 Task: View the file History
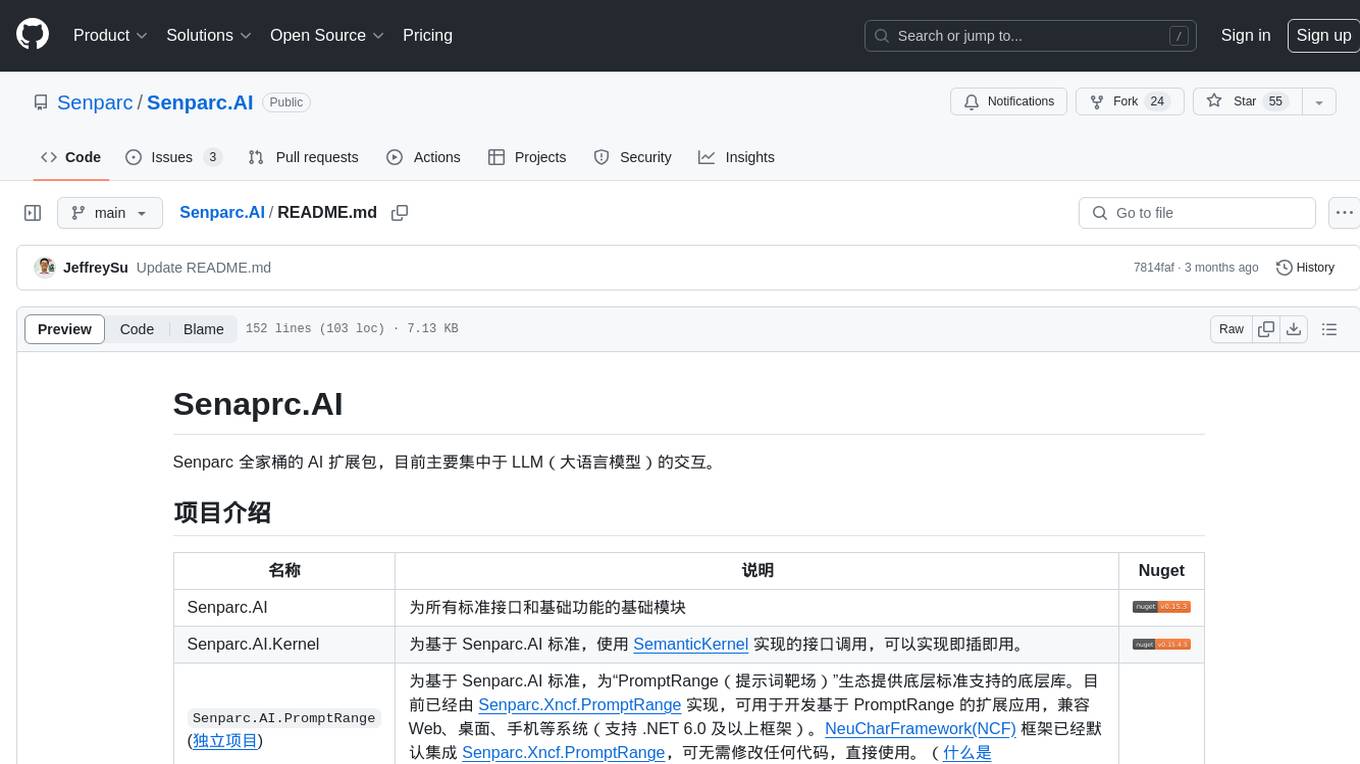[1305, 267]
